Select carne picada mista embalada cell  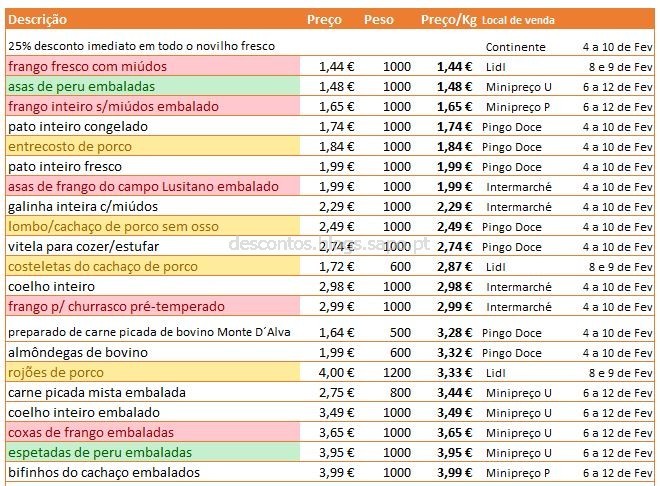pos(153,392)
